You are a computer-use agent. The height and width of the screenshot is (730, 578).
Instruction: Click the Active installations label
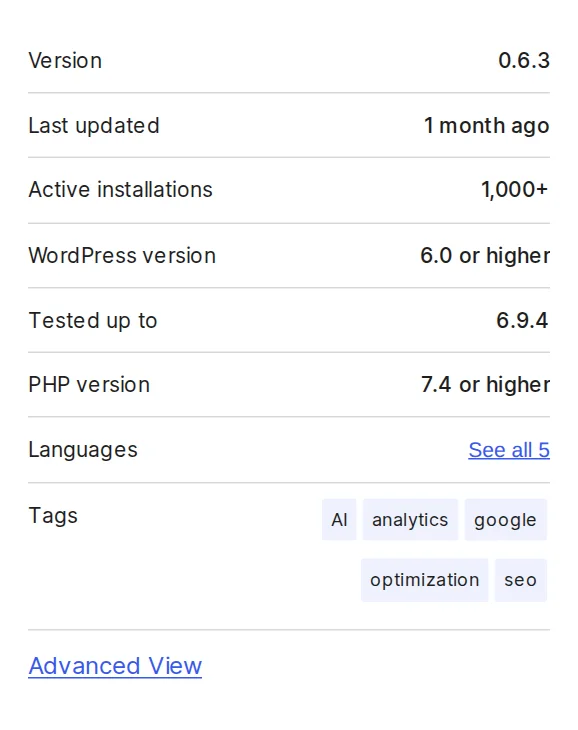click(x=121, y=189)
